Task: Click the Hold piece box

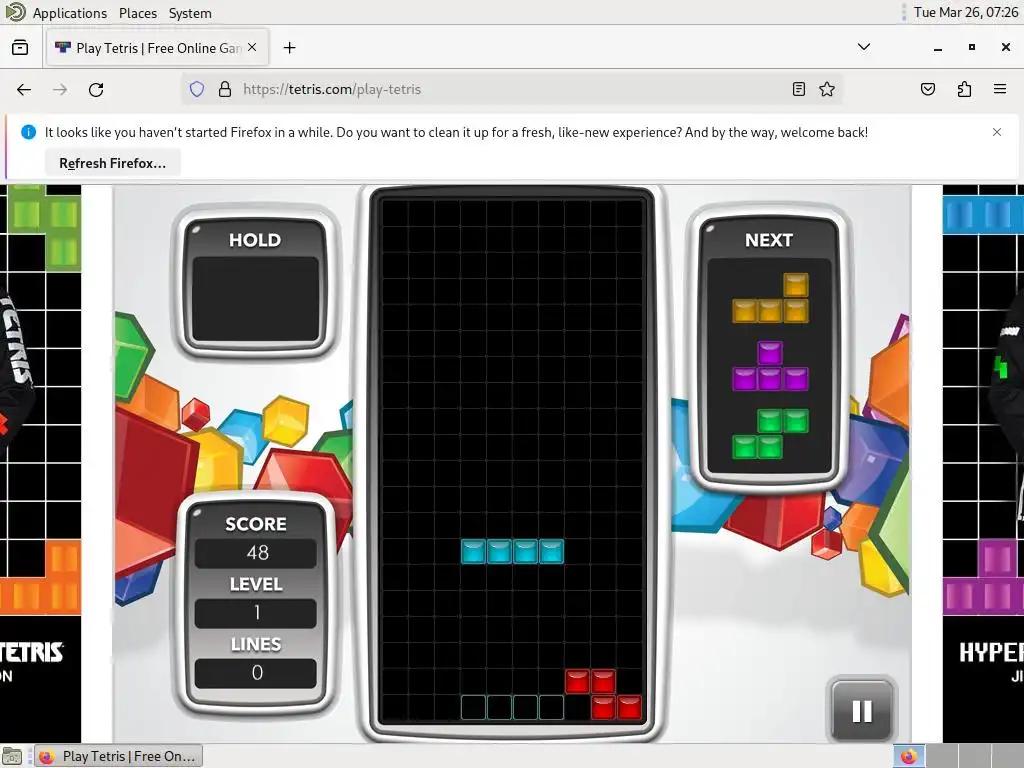Action: tap(255, 299)
